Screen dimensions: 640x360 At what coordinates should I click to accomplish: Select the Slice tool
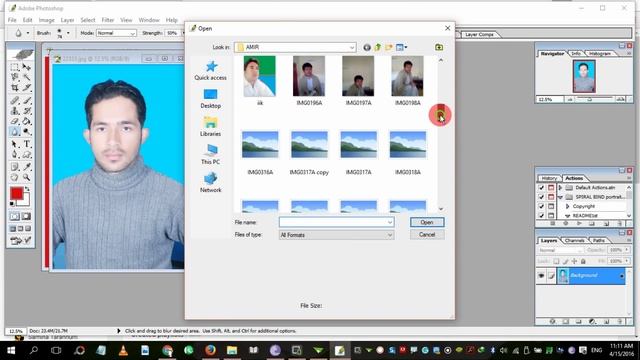[x=27, y=87]
